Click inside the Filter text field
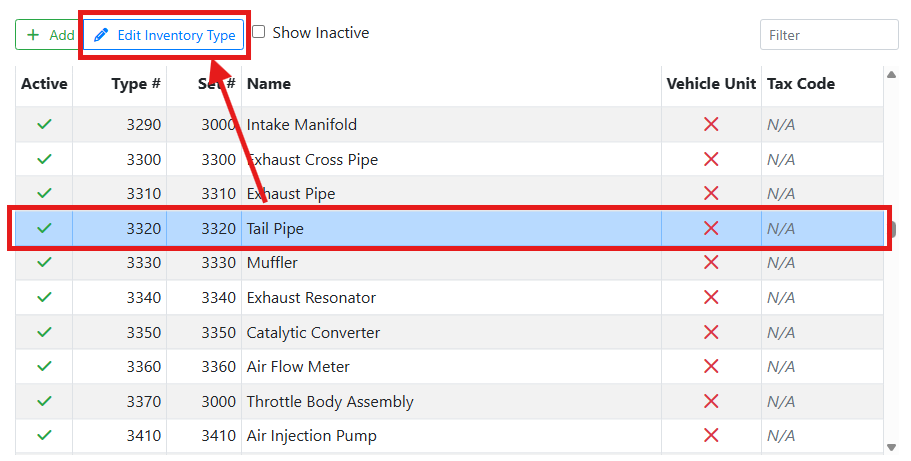The image size is (911, 461). (x=829, y=35)
